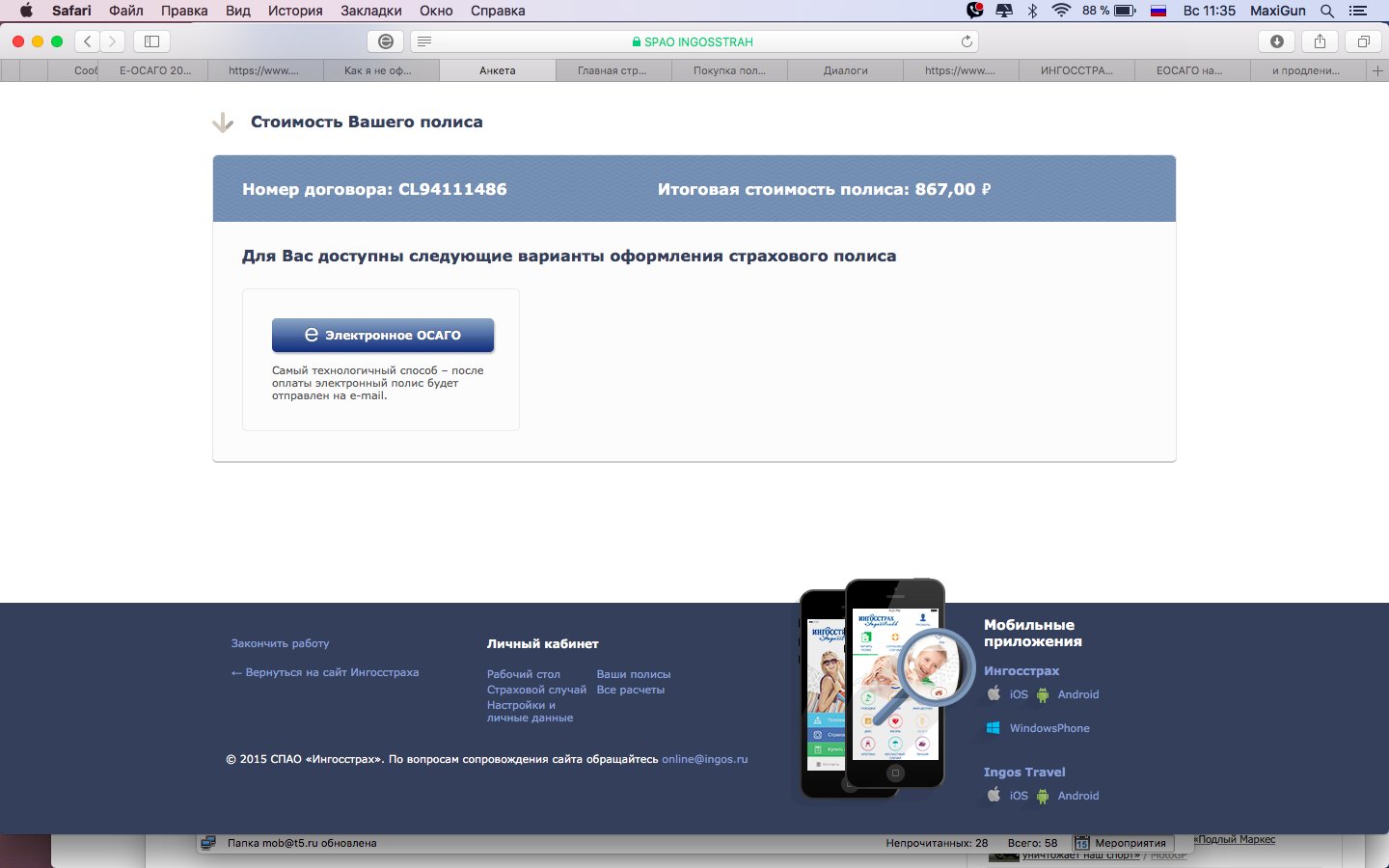Switch to the ИНГОССТРА... tab

tap(1076, 70)
